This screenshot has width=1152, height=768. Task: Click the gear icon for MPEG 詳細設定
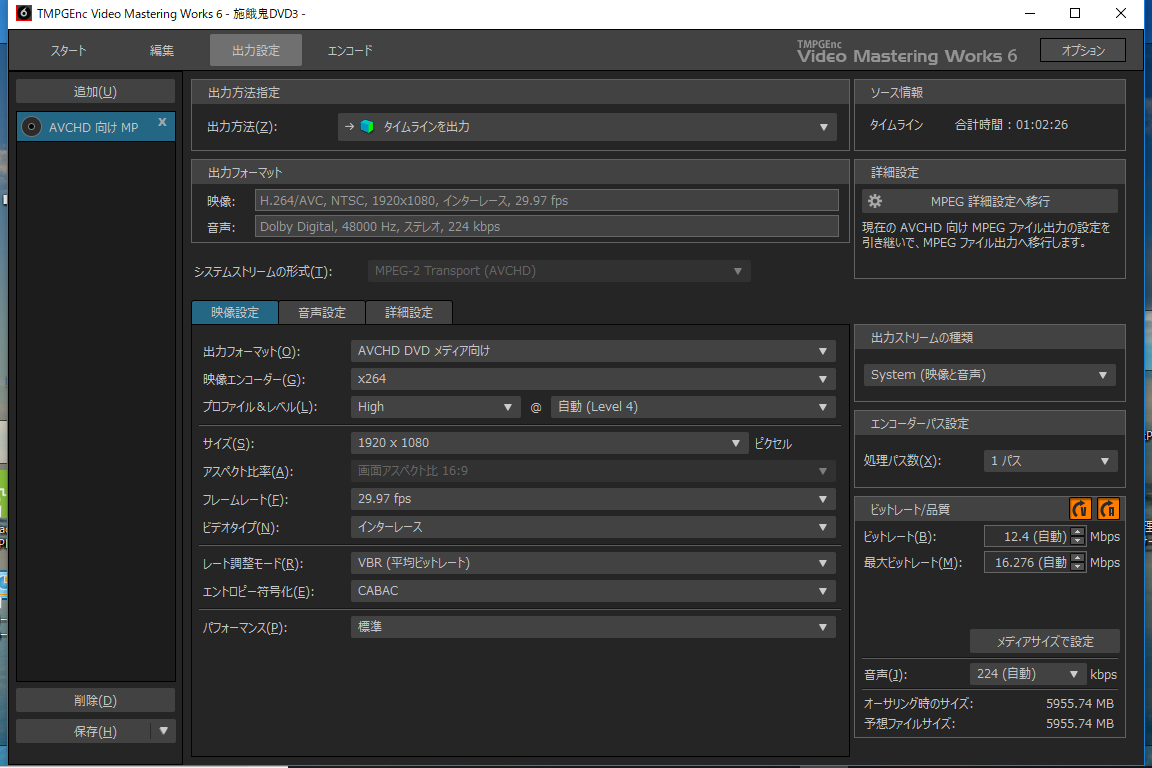(874, 201)
